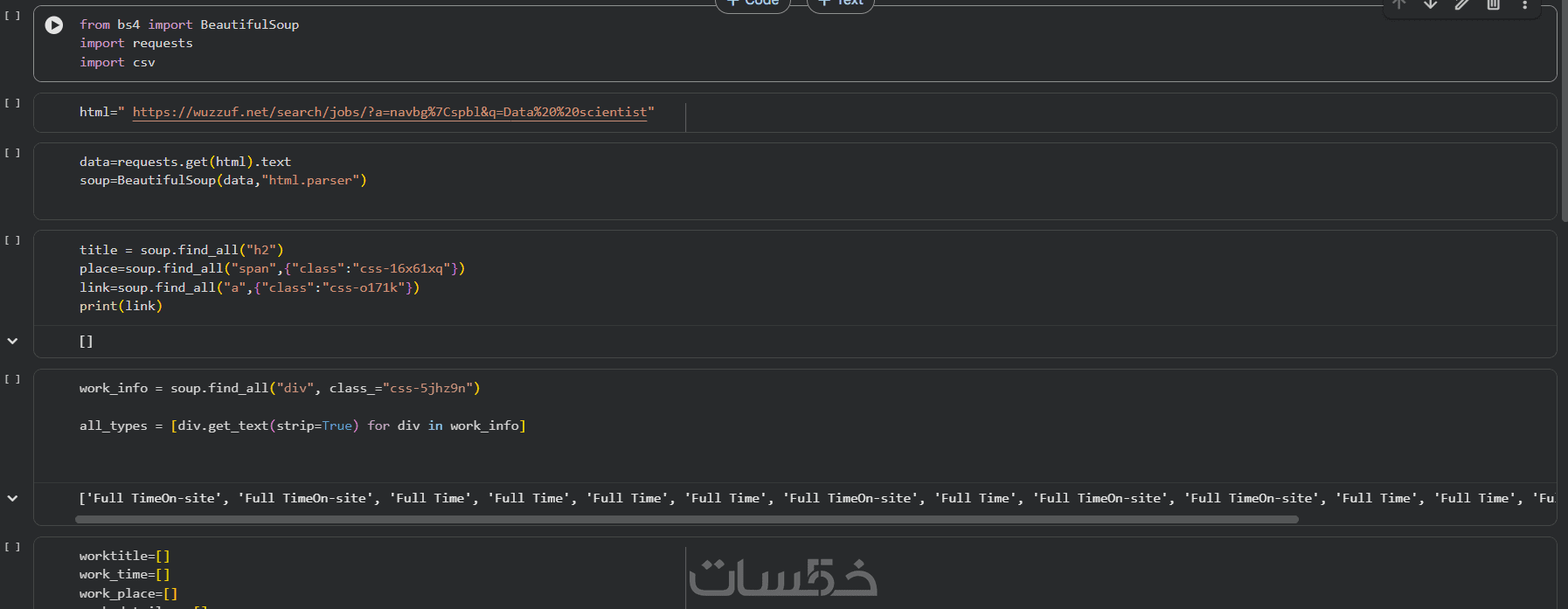Click the execution bracket of the soup.find_all("h2") cell

tap(12, 240)
